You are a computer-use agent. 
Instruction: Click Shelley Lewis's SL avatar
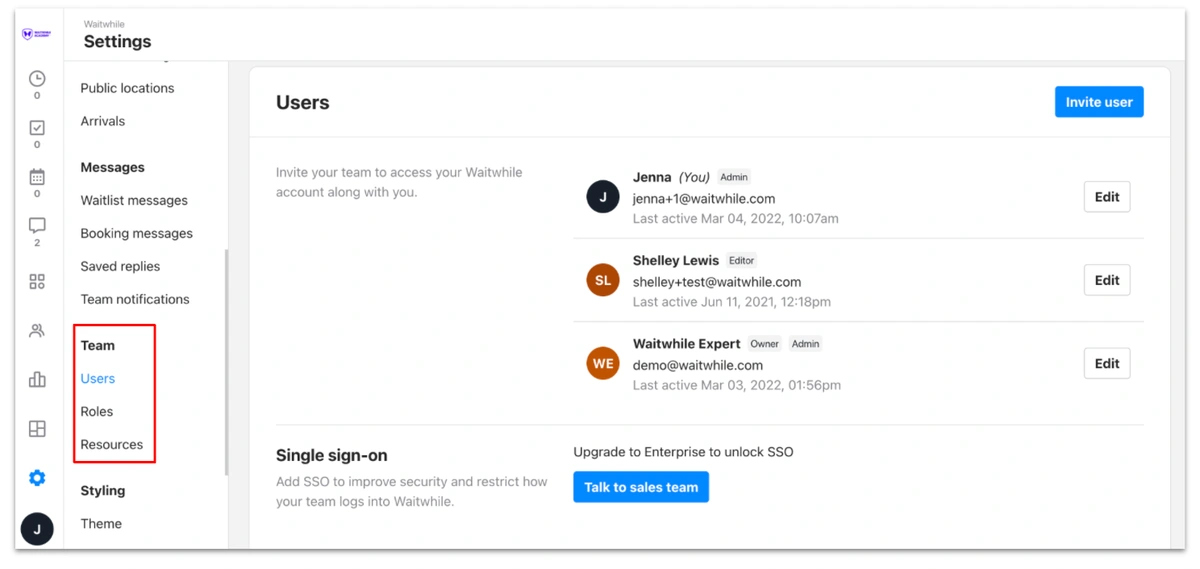603,280
